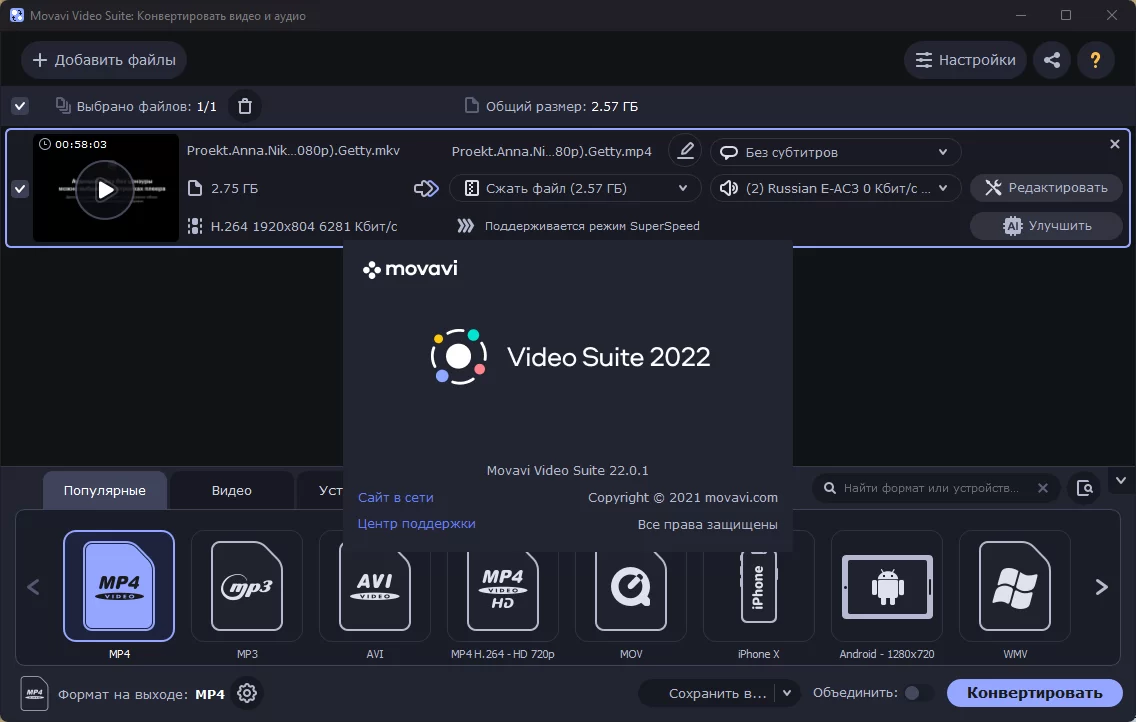The width and height of the screenshot is (1136, 722).
Task: Start conversion with Конвертировать button
Action: (x=1035, y=693)
